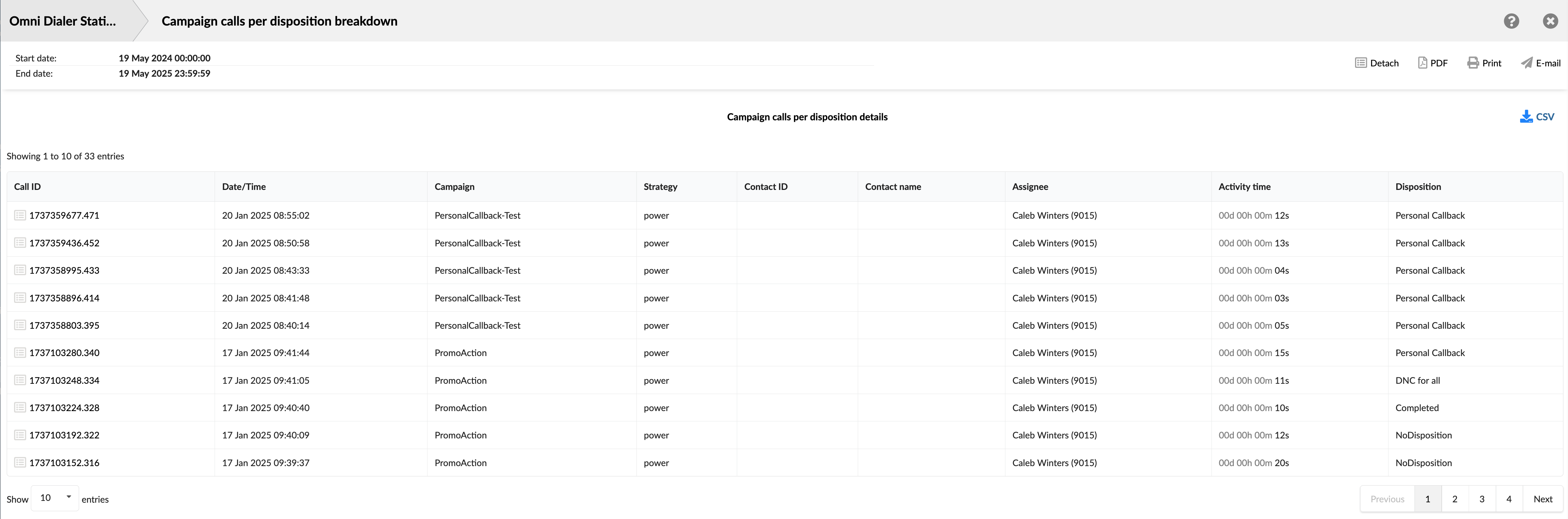Export the report to PDF

point(1433,63)
